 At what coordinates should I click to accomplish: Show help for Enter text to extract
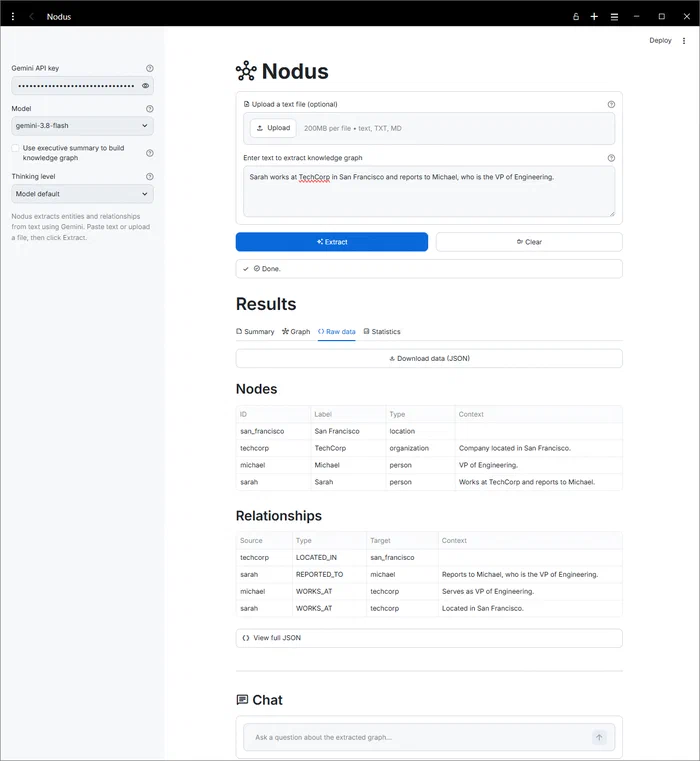611,158
